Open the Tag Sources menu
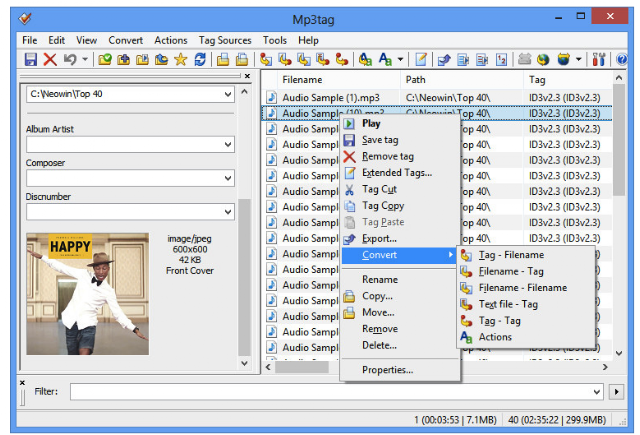Image resolution: width=640 pixels, height=435 pixels. coord(225,40)
